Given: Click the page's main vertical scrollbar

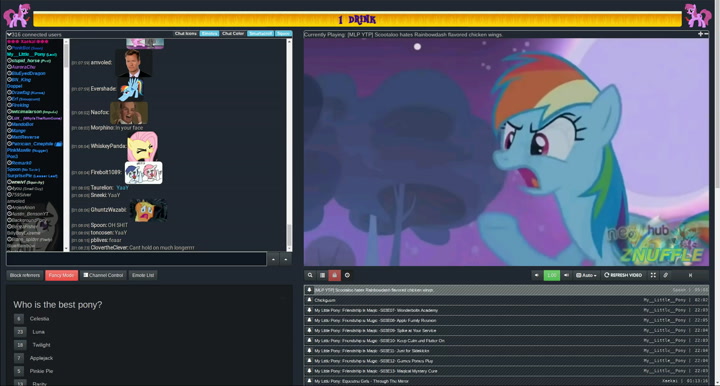Looking at the screenshot, I should [717, 193].
